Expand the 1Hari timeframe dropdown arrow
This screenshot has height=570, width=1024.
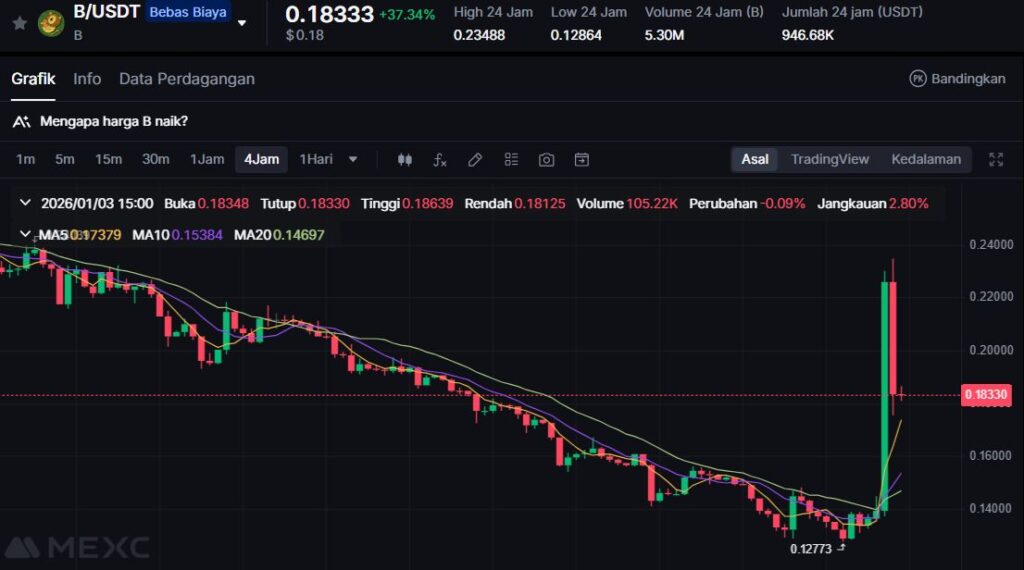pos(353,159)
